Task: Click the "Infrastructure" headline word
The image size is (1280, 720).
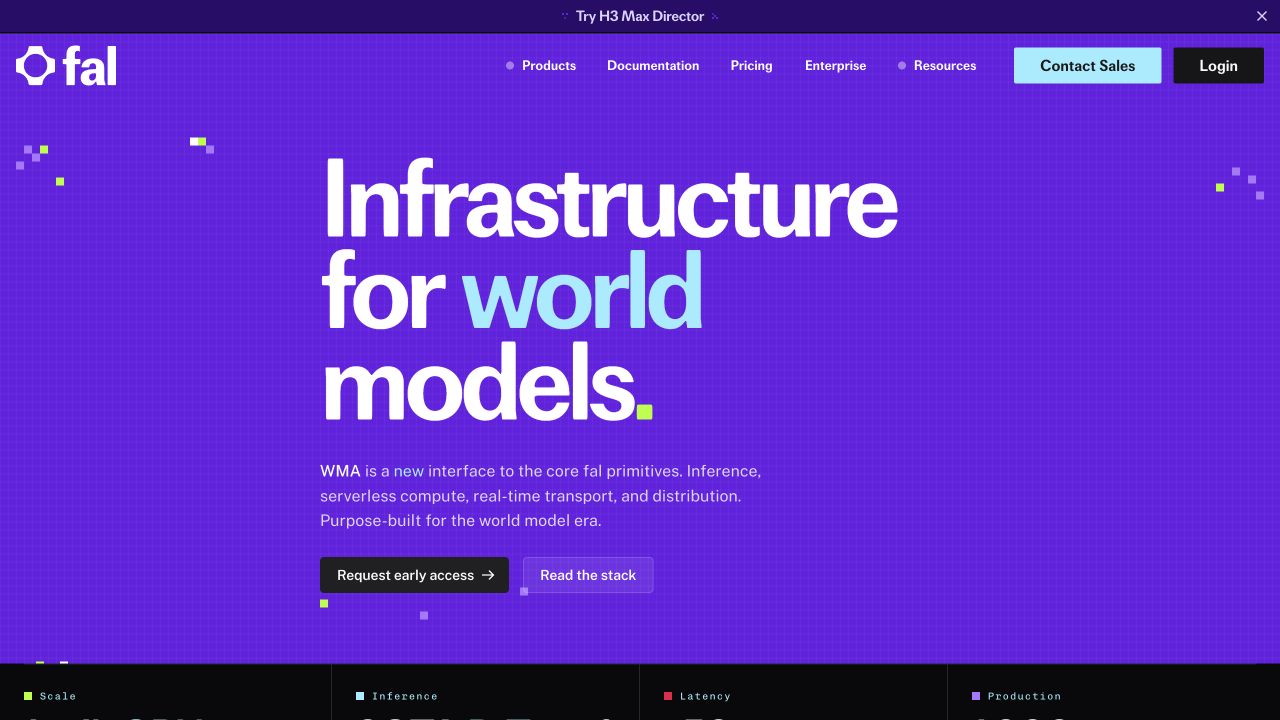Action: pyautogui.click(x=610, y=197)
